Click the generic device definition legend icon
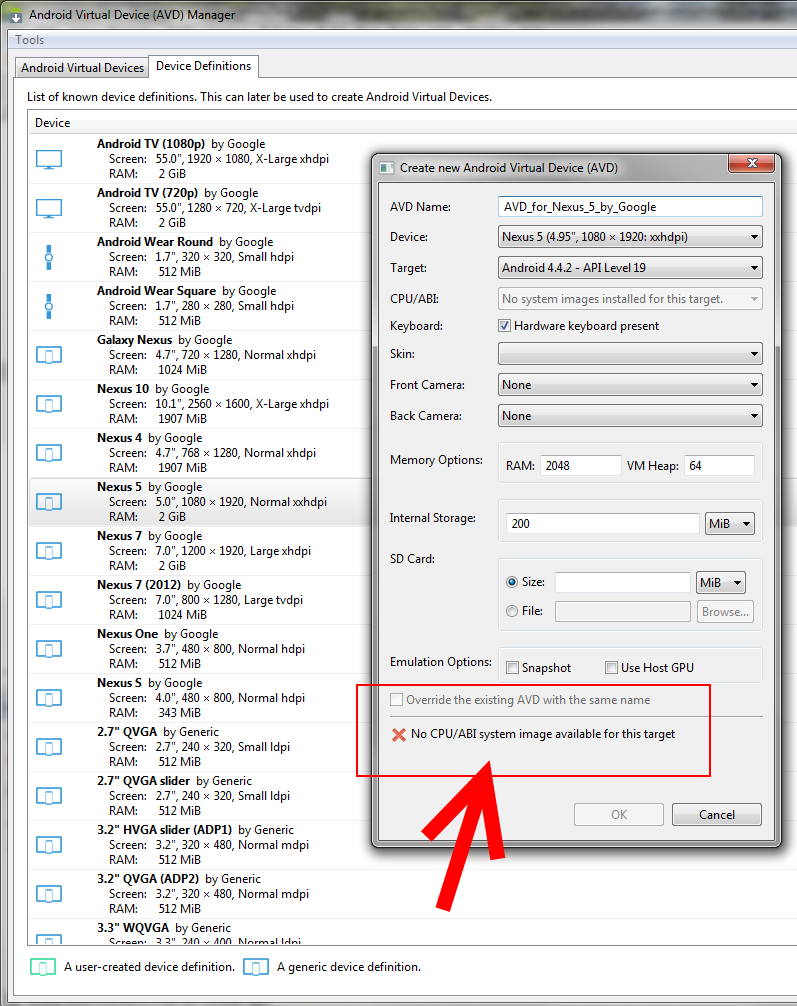Image resolution: width=797 pixels, height=1006 pixels. 255,968
